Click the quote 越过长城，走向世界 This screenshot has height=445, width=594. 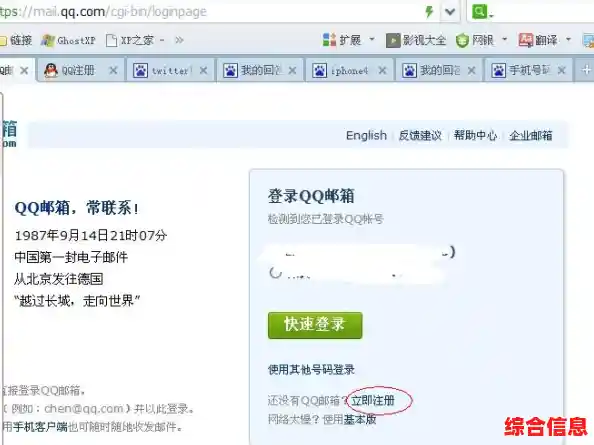[x=77, y=301]
